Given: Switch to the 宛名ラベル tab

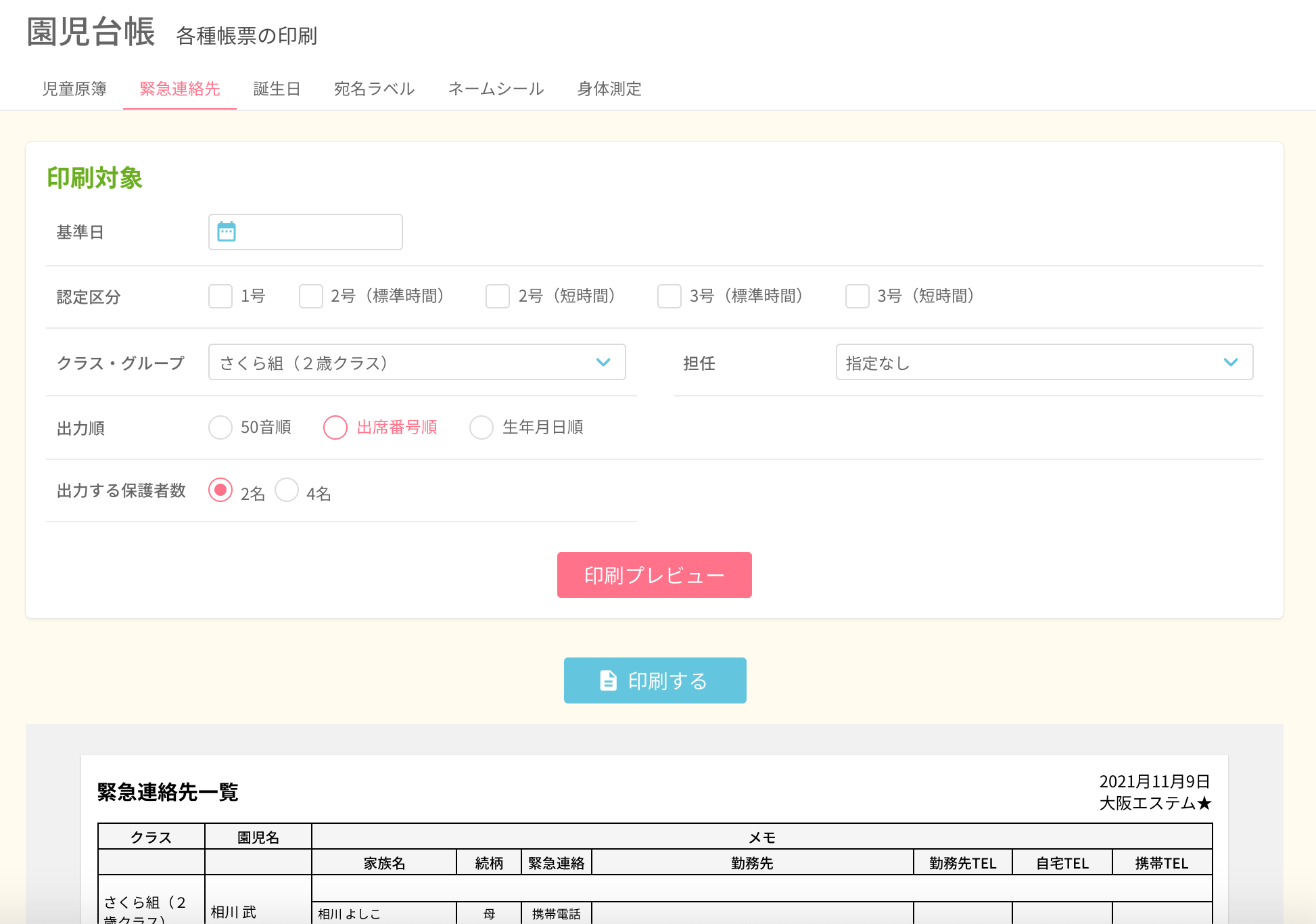Looking at the screenshot, I should point(375,89).
